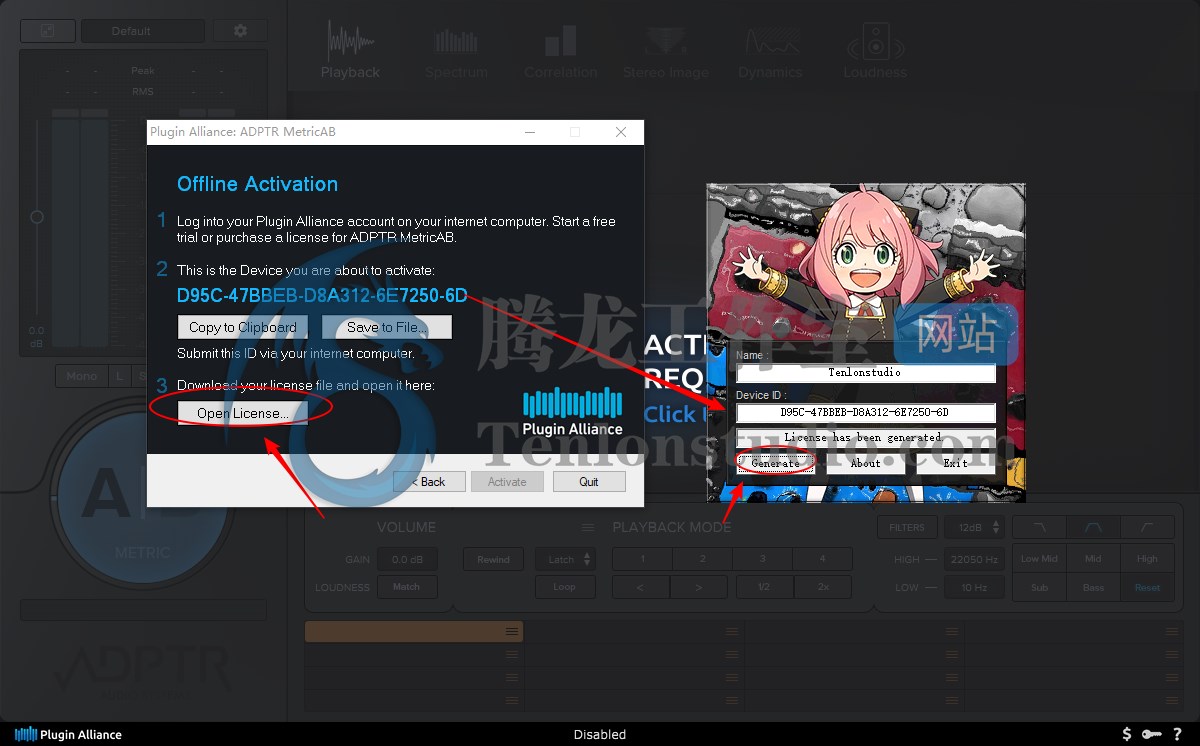Toggle the FILTERS button

(x=907, y=527)
